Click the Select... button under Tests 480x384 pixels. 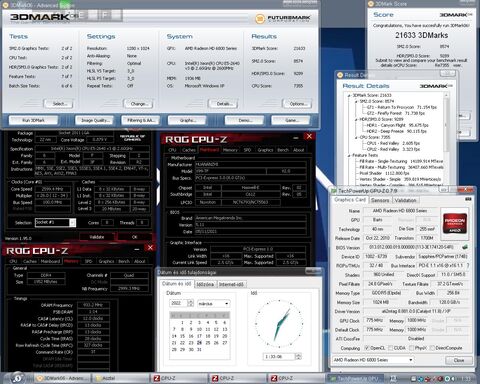coord(60,104)
